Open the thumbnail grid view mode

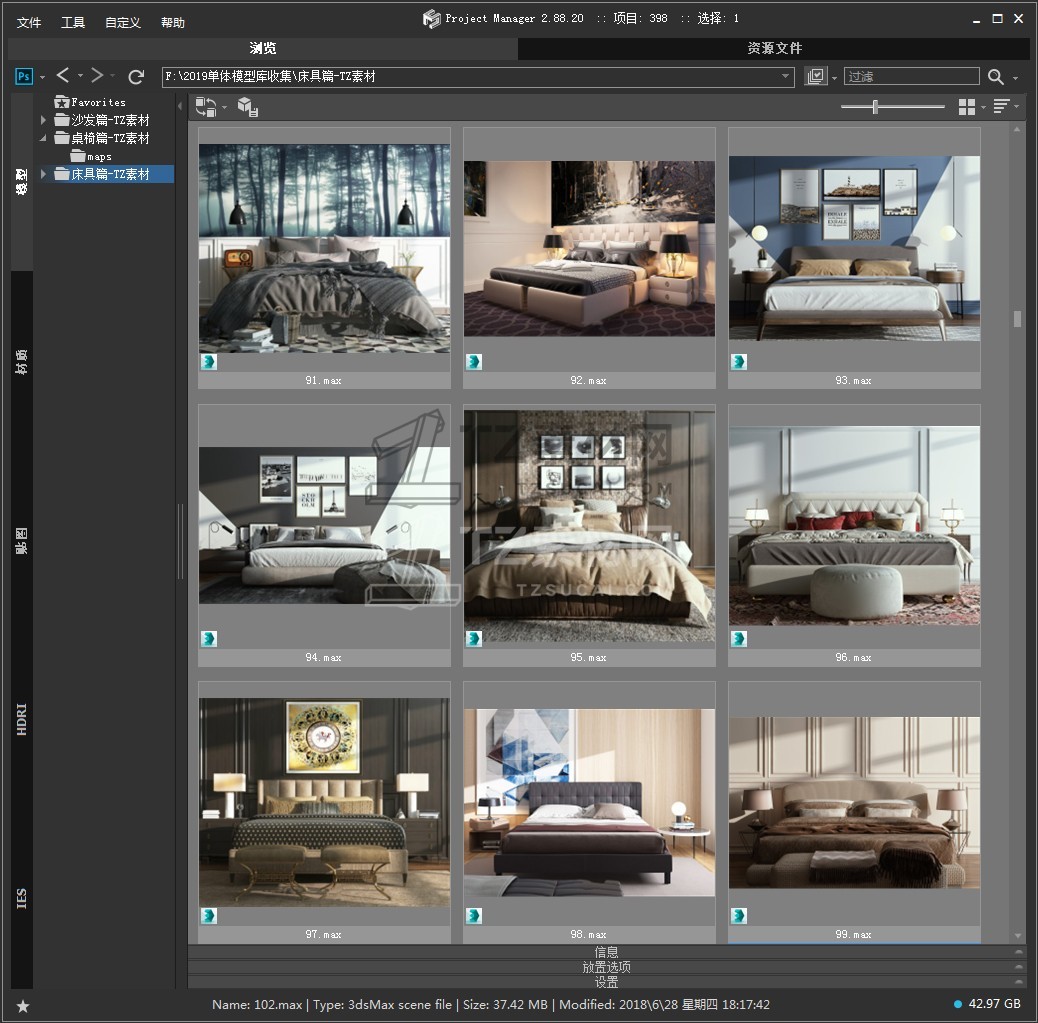point(966,107)
